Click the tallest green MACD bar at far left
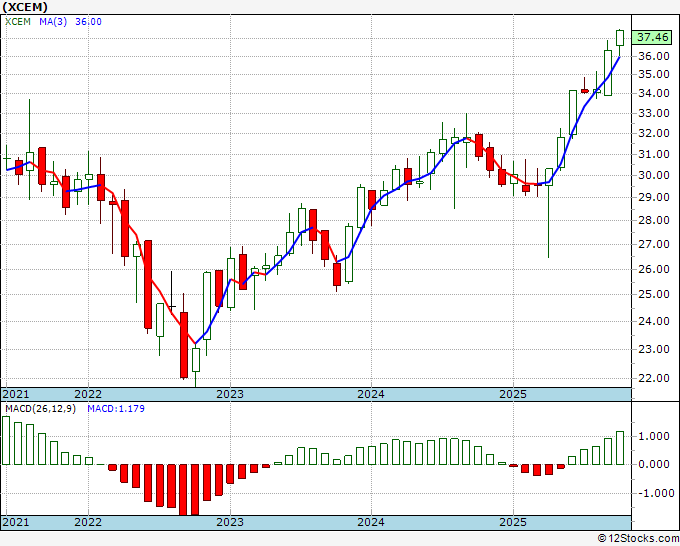This screenshot has width=680, height=546. tap(6, 440)
